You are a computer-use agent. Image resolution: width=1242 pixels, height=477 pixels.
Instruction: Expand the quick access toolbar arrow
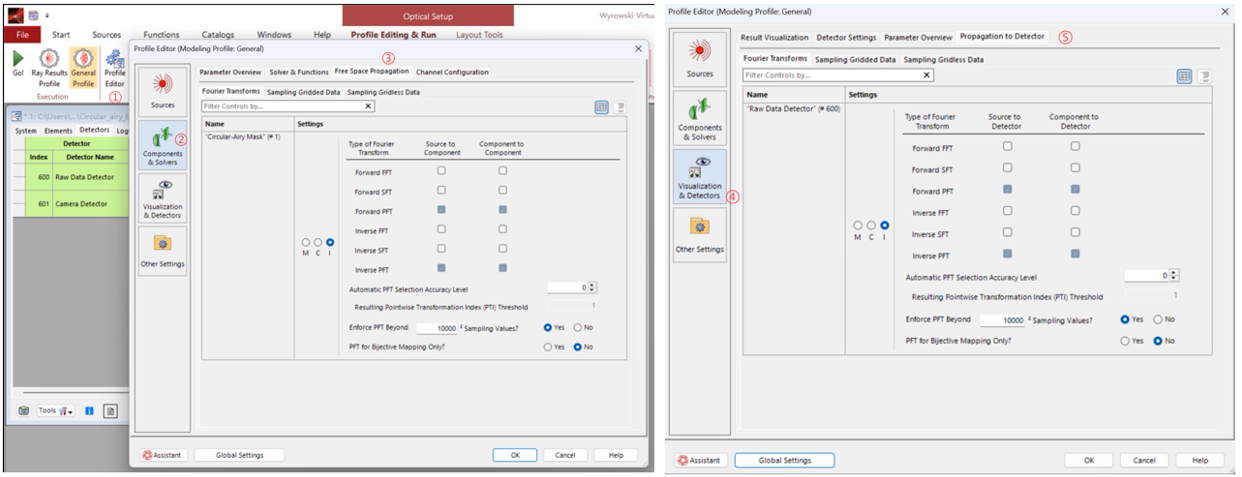[48, 16]
